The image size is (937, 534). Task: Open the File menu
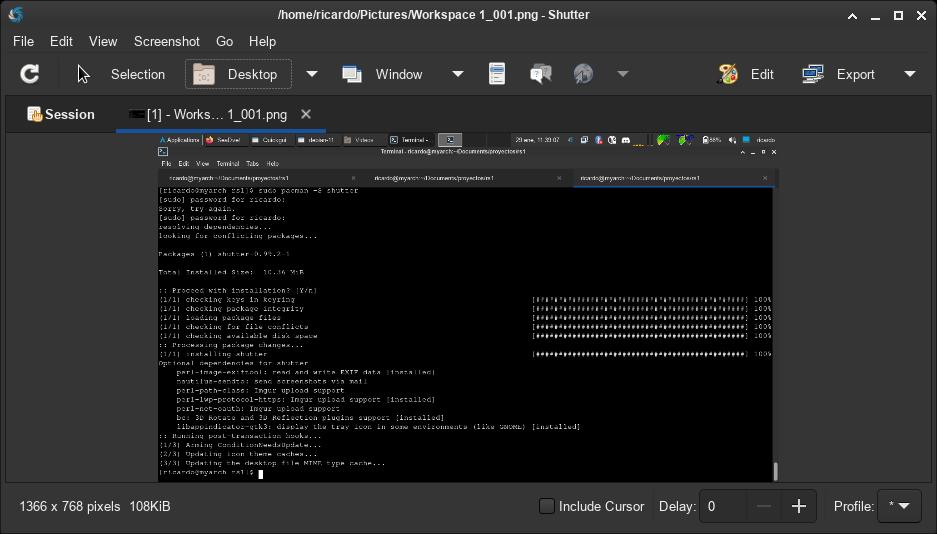[x=23, y=41]
